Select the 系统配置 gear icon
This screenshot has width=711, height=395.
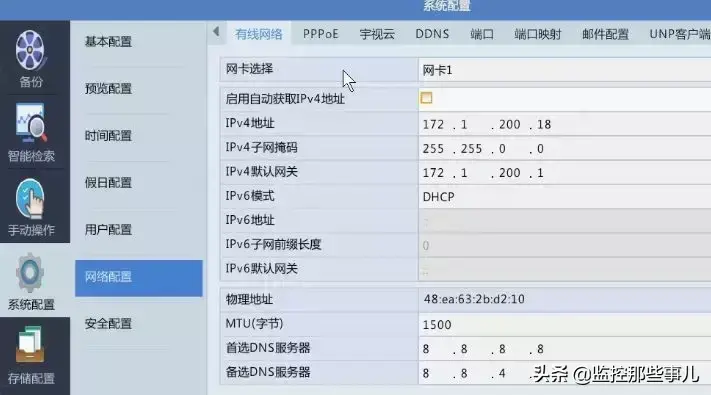[30, 273]
